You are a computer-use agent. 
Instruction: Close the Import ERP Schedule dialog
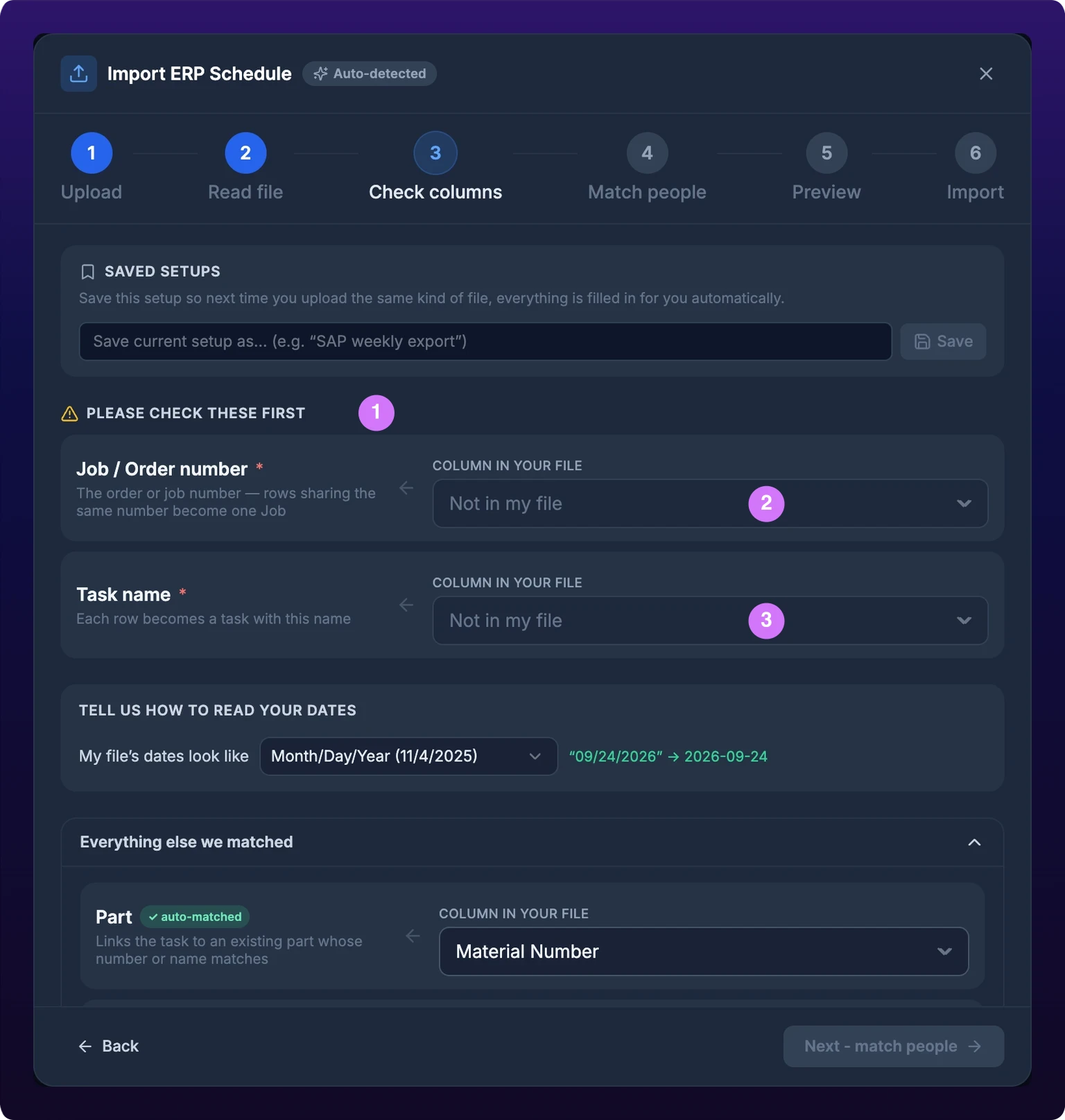tap(985, 74)
